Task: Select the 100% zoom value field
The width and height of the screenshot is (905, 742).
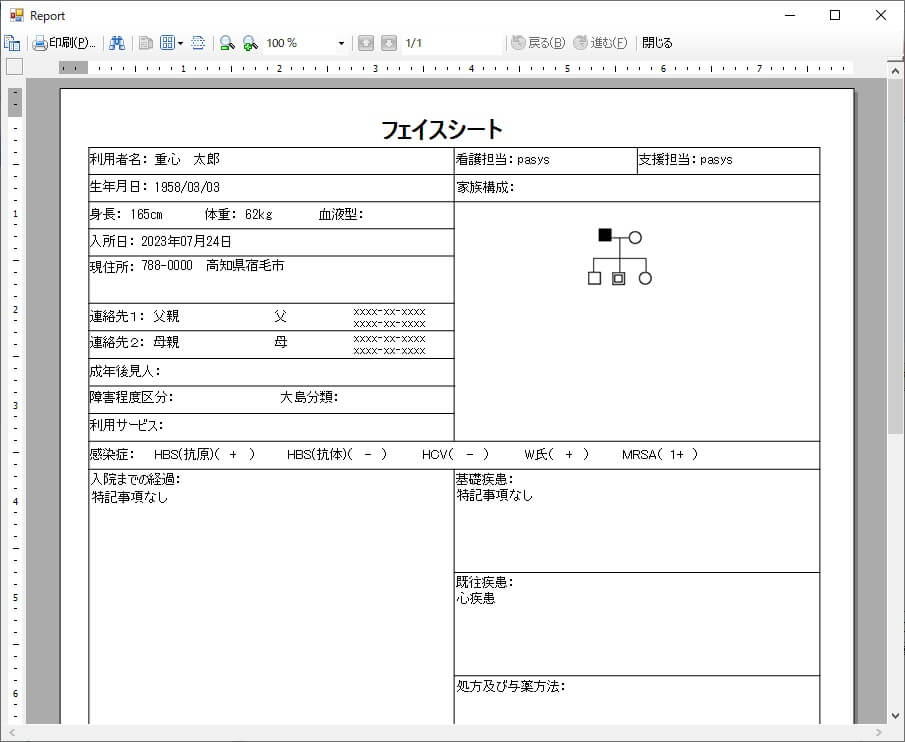Action: [285, 43]
